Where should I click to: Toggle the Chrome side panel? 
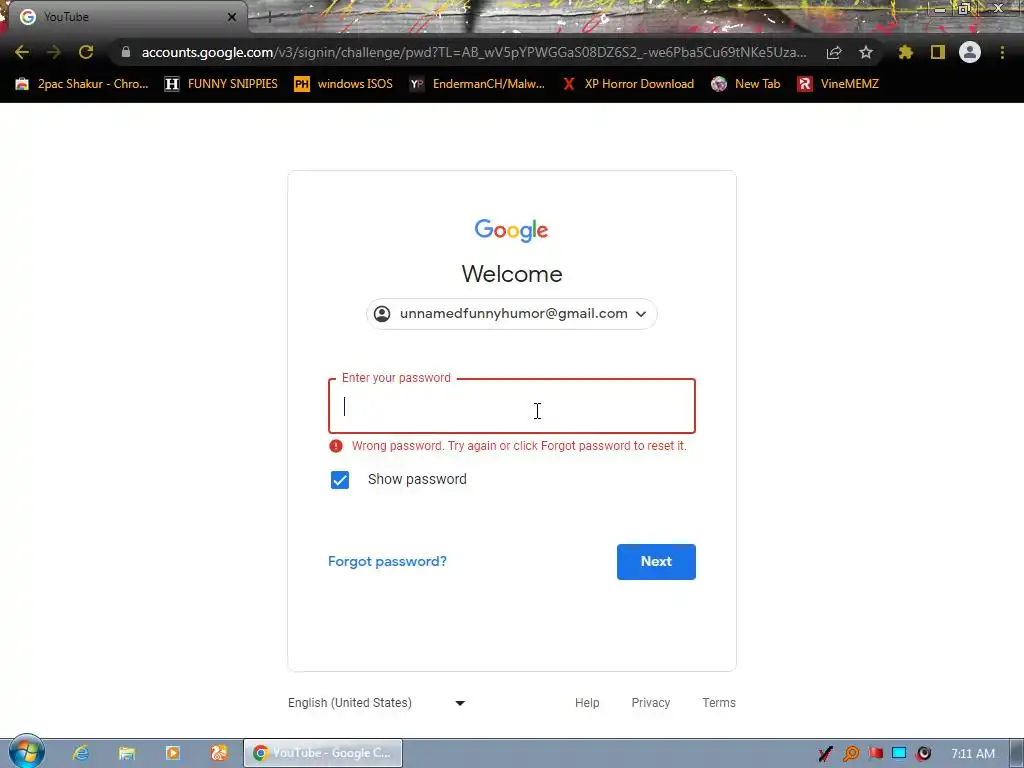tap(938, 52)
